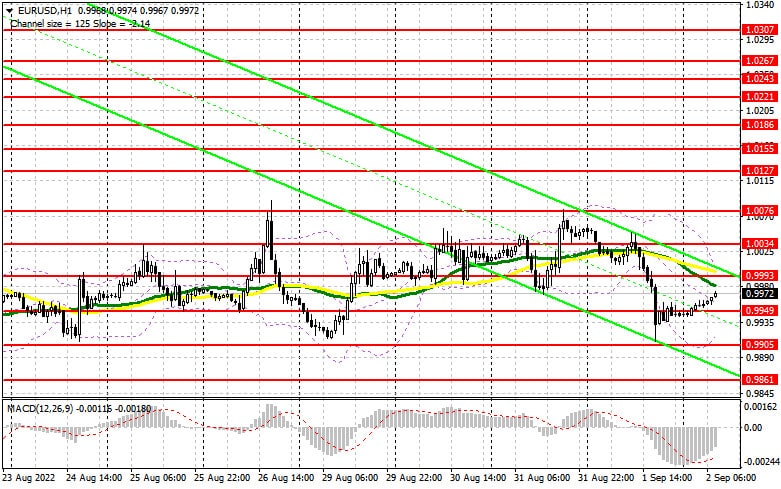Select the 1.0243 red price level label
The image size is (781, 489).
click(759, 79)
